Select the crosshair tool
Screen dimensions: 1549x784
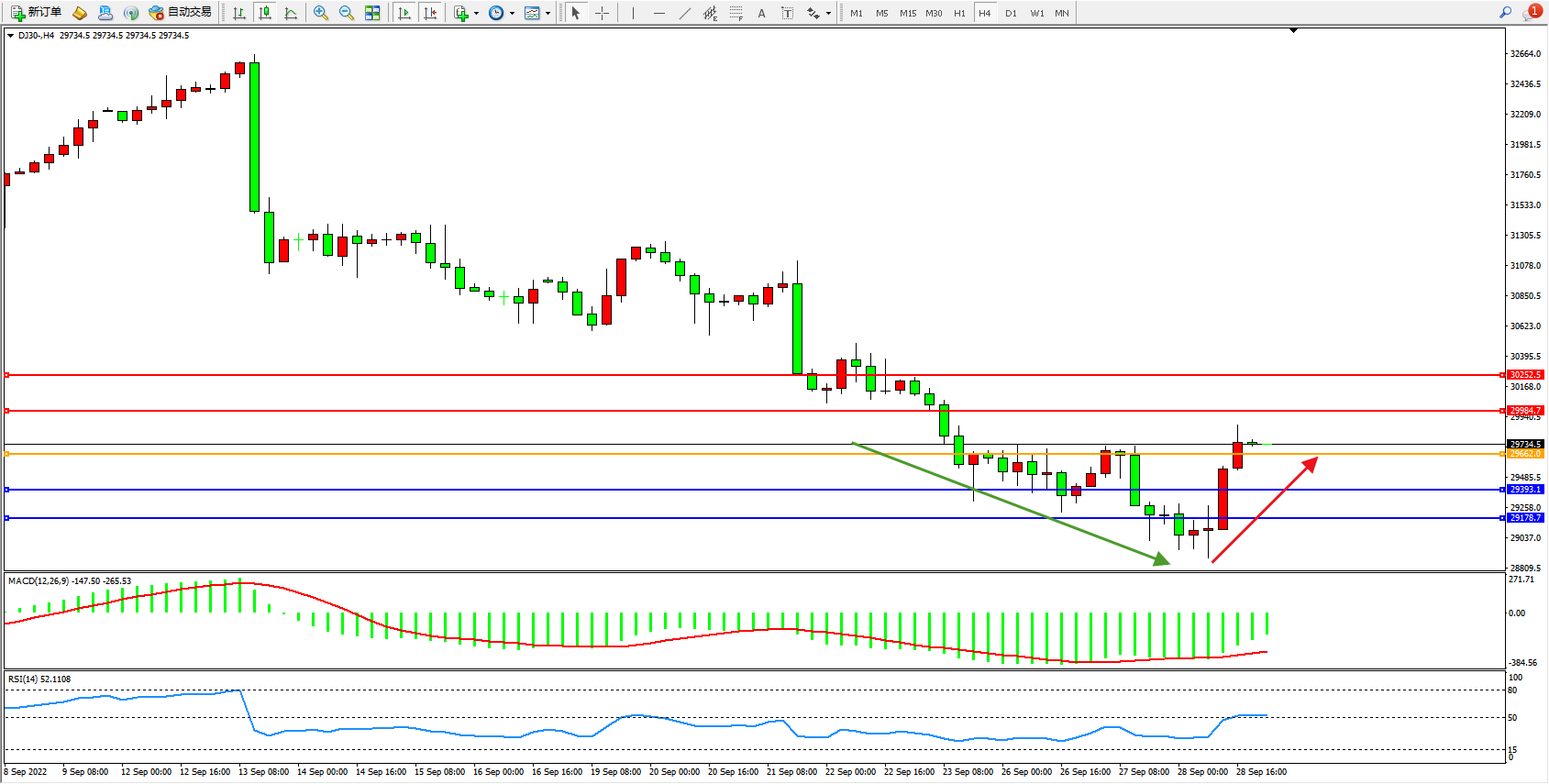(602, 13)
